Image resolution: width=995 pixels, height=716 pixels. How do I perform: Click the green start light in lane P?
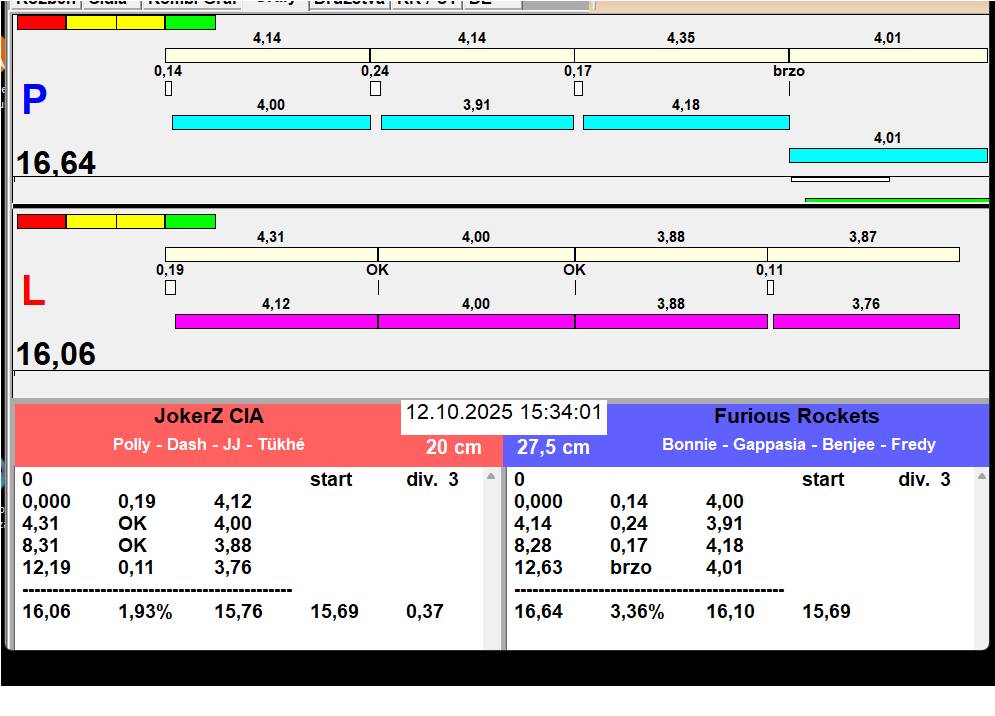pyautogui.click(x=190, y=22)
